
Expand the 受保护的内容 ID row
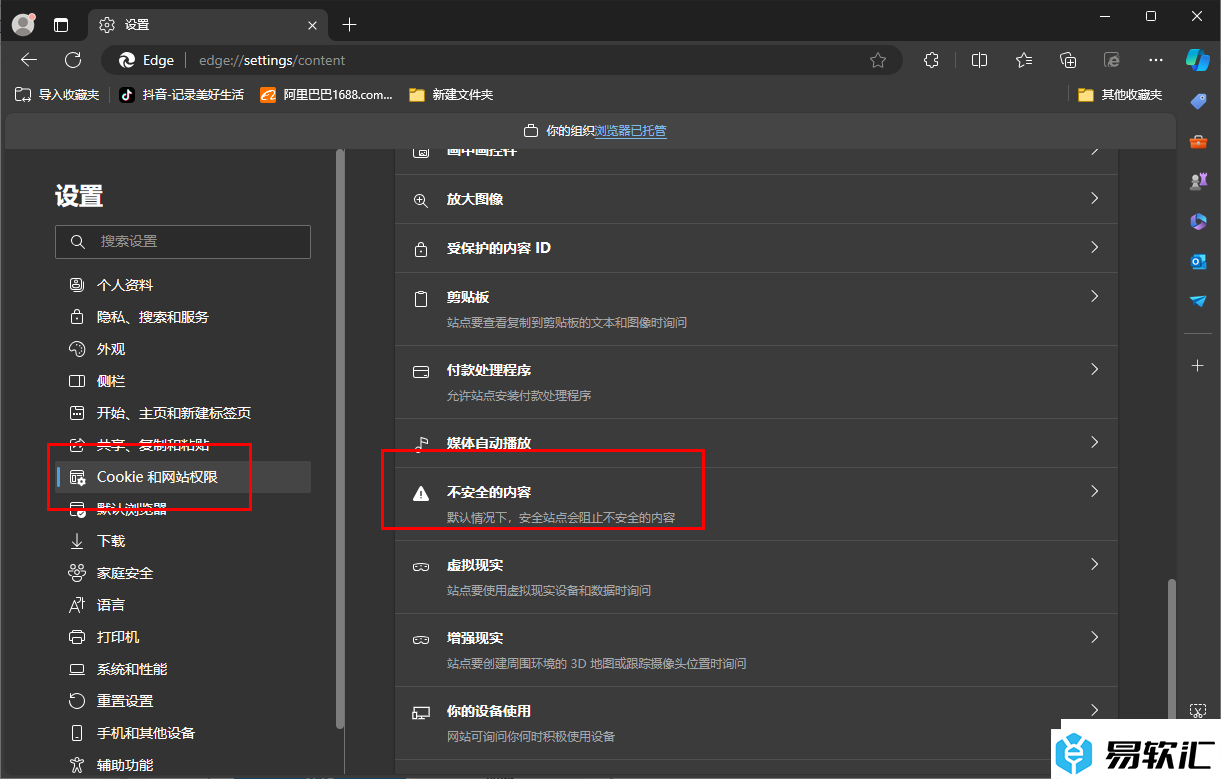pyautogui.click(x=756, y=248)
